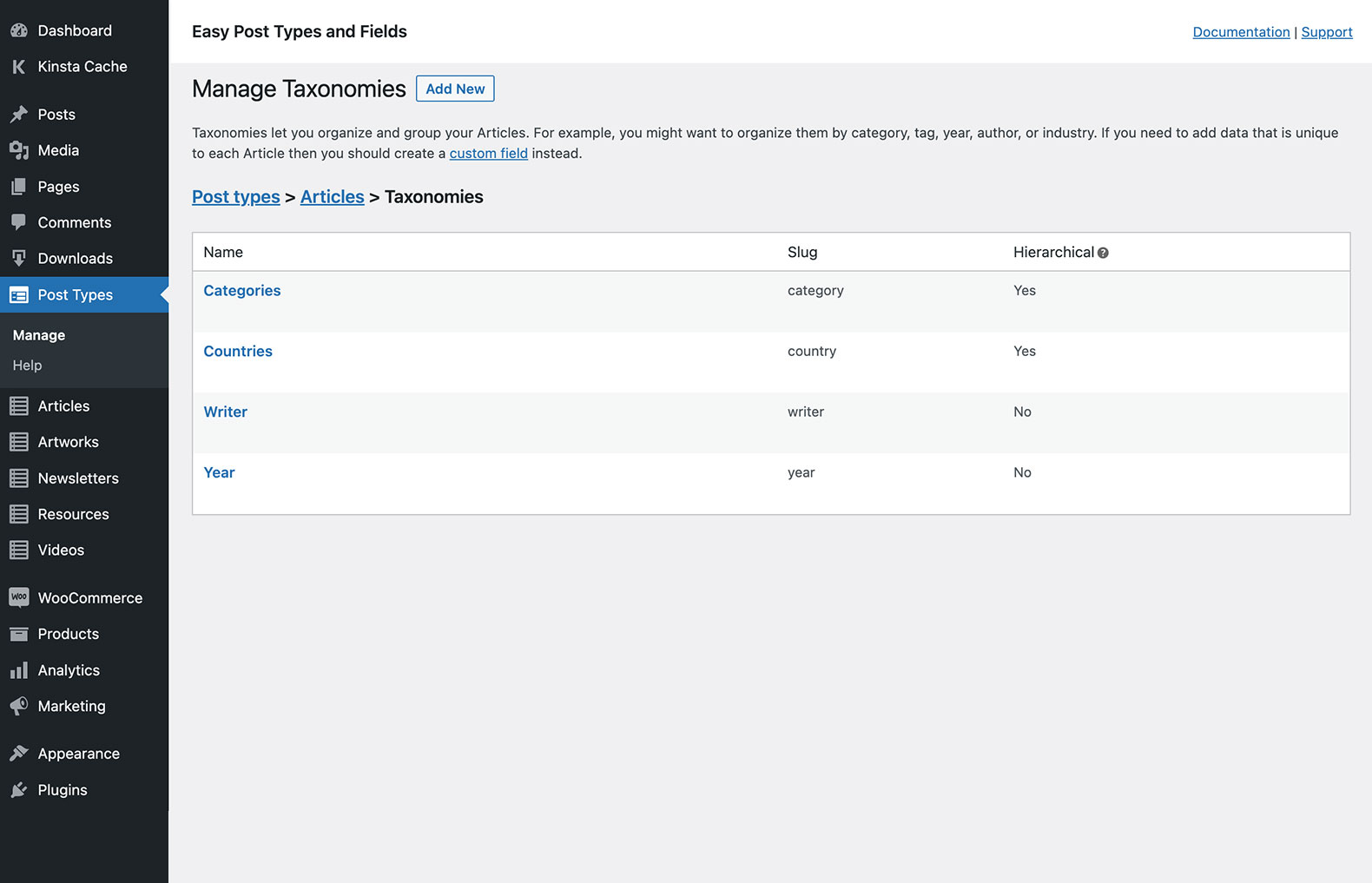
Task: Follow the custom field link
Action: pyautogui.click(x=488, y=154)
